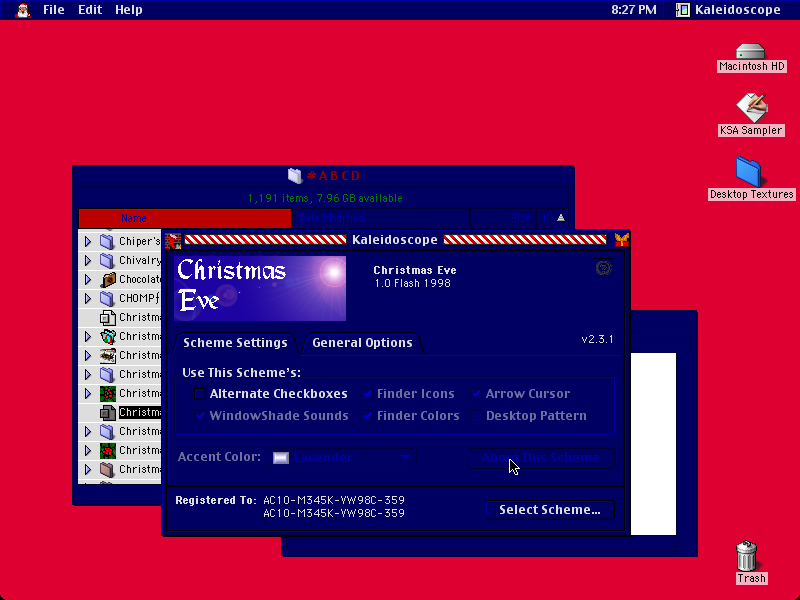
Task: Toggle the Arrow Cursor checkbox
Action: (477, 394)
